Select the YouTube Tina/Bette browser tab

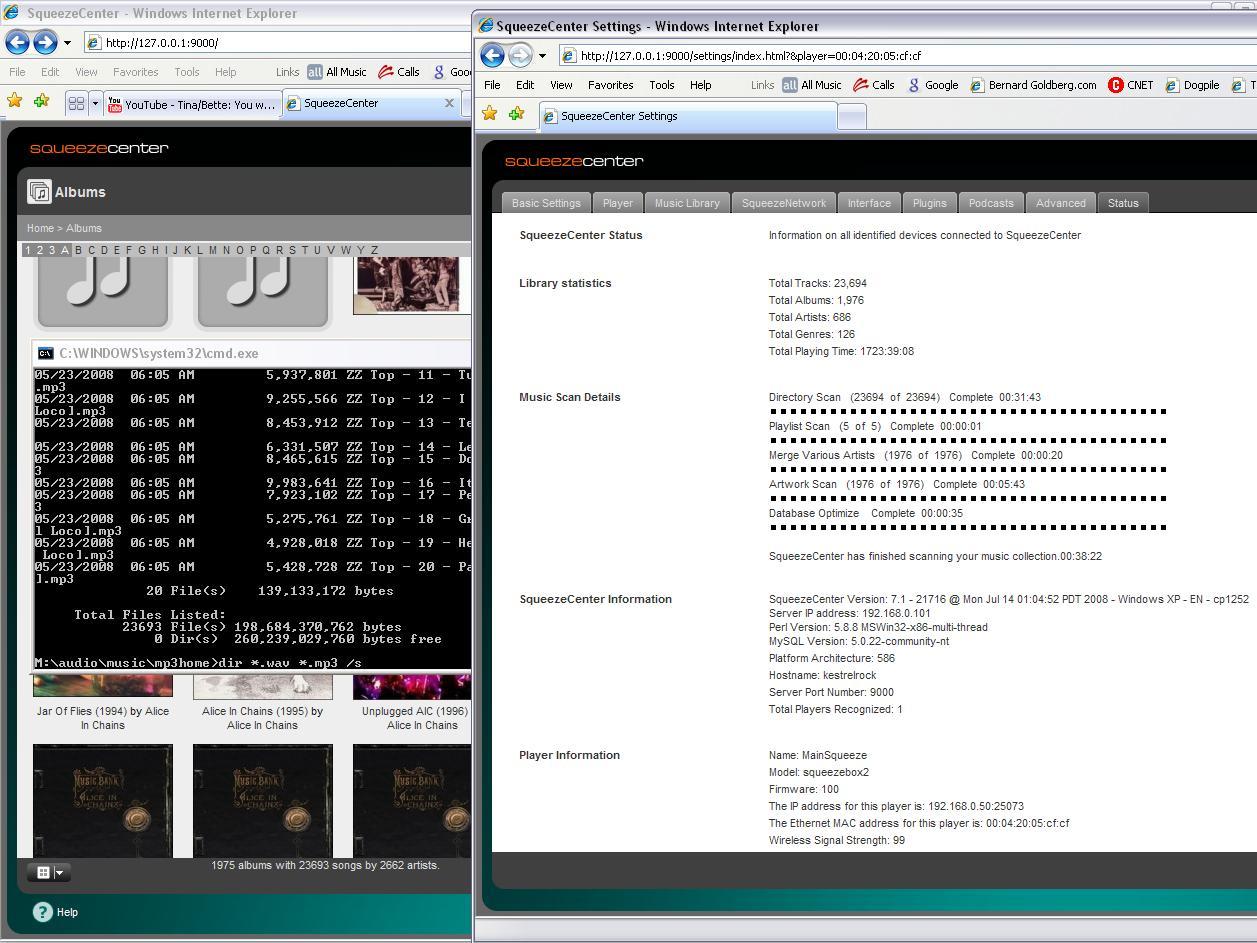click(x=192, y=104)
